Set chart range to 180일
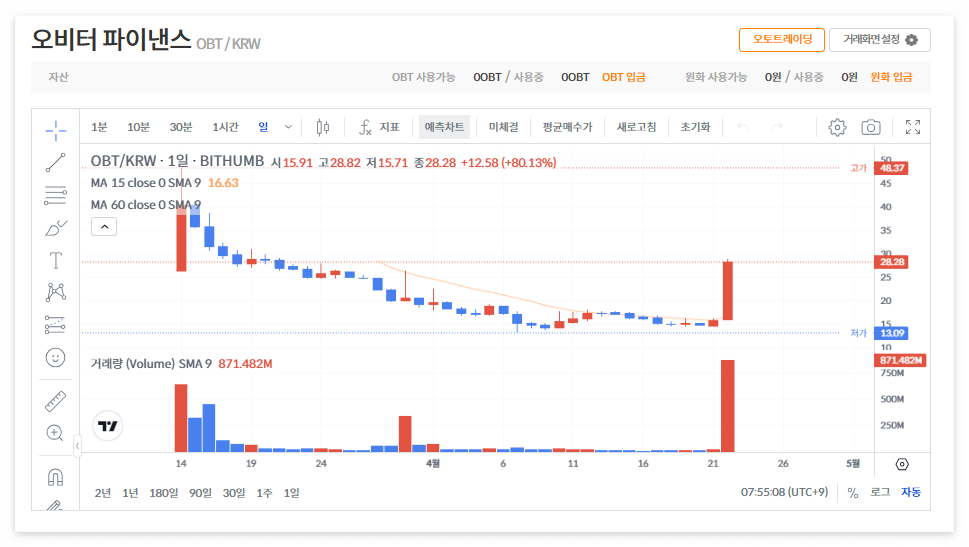Image resolution: width=969 pixels, height=547 pixels. (163, 493)
